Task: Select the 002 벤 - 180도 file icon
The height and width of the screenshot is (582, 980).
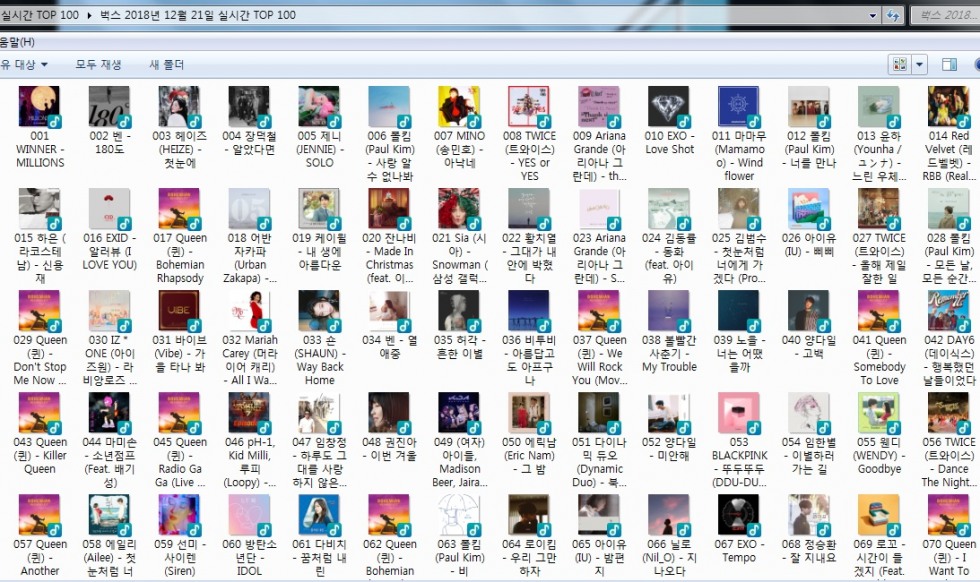Action: tap(109, 107)
